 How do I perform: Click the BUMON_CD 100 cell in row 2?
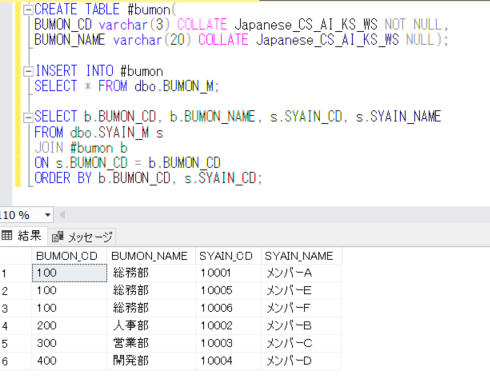click(x=69, y=291)
